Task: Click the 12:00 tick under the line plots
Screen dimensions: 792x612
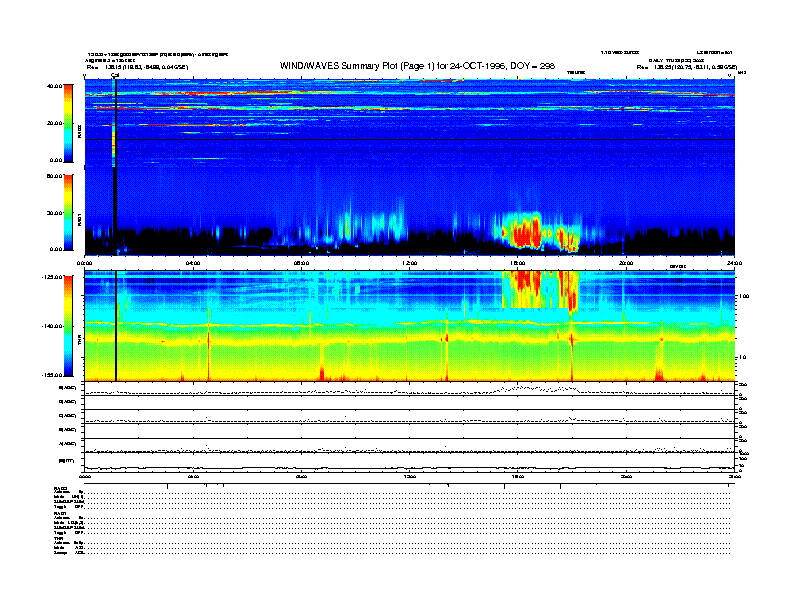Action: point(410,476)
